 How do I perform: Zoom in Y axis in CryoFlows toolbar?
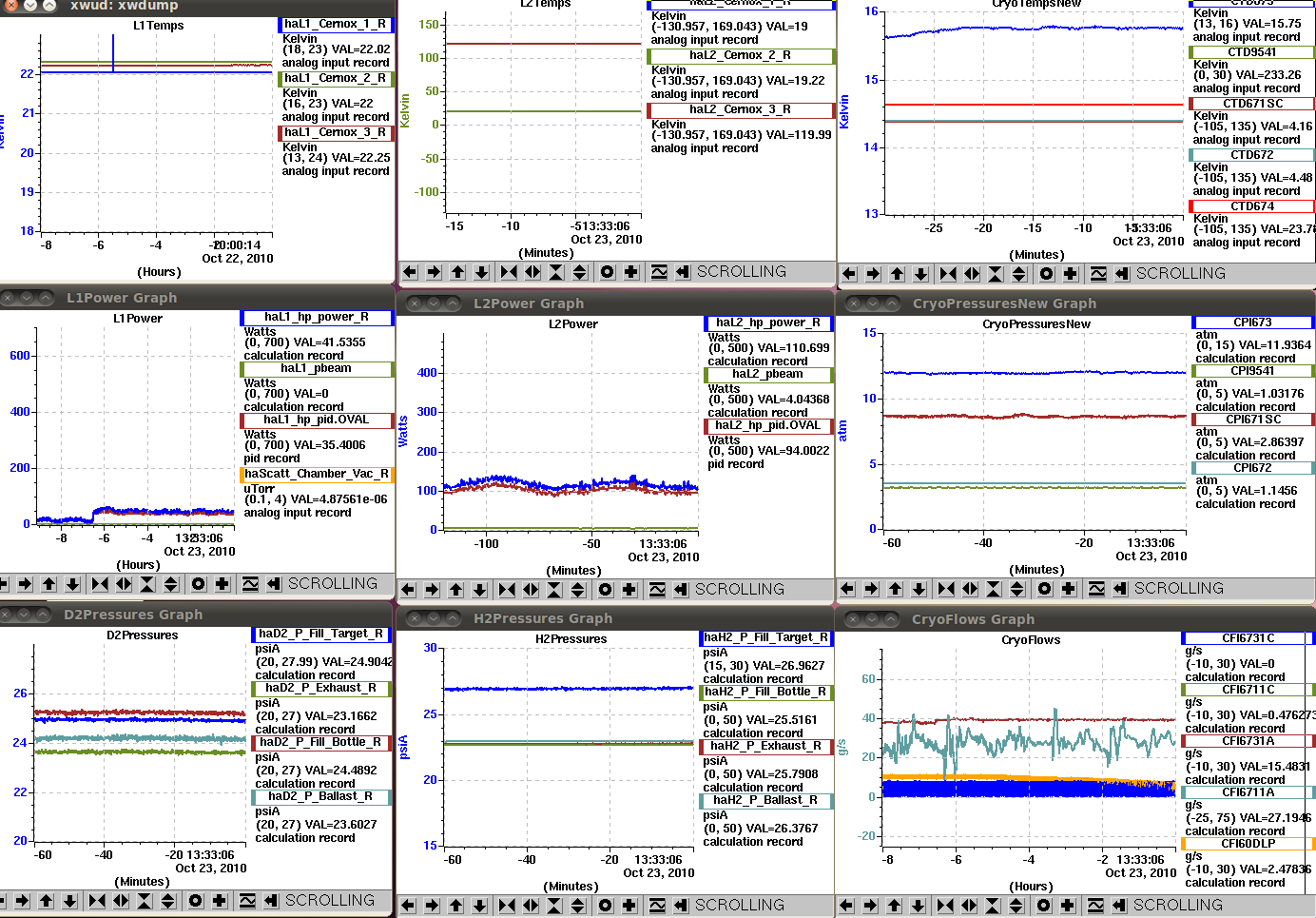coord(993,906)
